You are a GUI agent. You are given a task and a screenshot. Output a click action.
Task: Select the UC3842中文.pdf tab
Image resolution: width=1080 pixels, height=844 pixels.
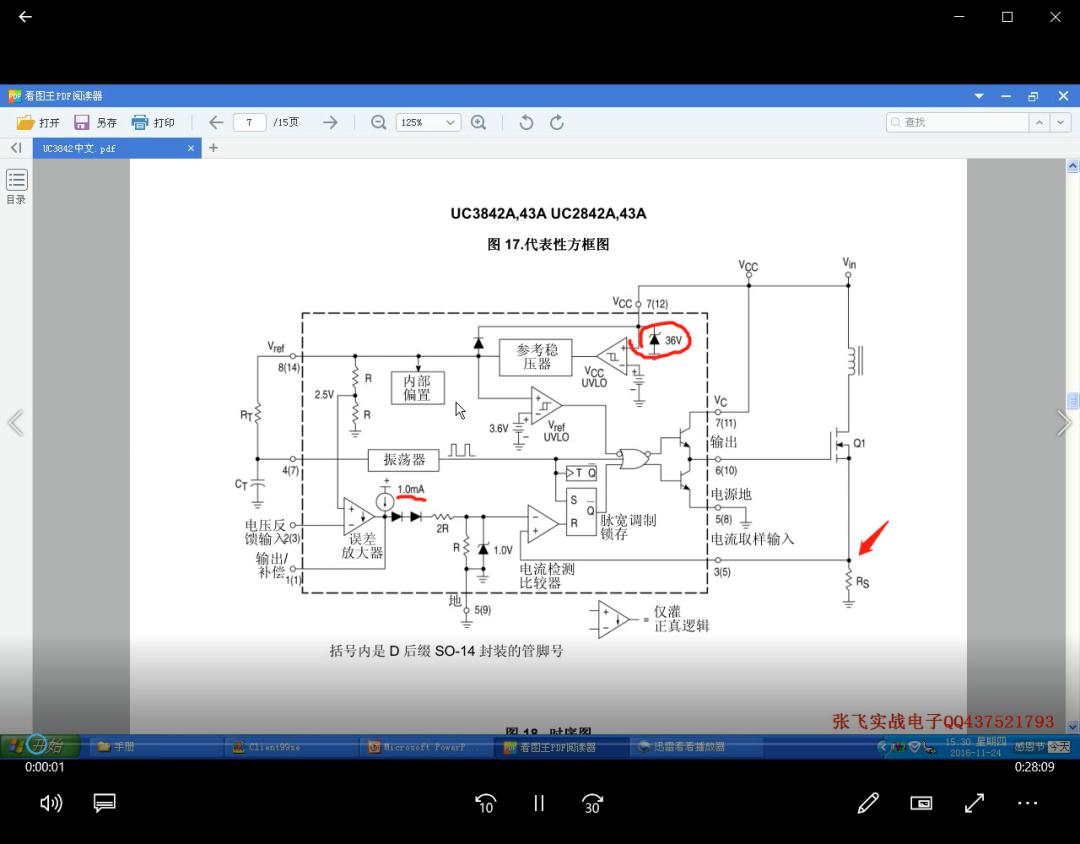click(x=110, y=148)
